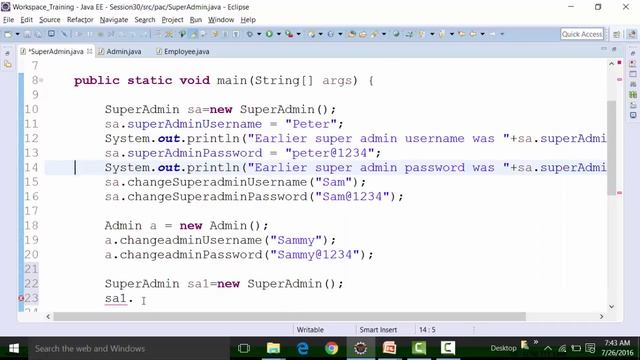Open the Edit menu
This screenshot has height=360, width=640.
27,20
